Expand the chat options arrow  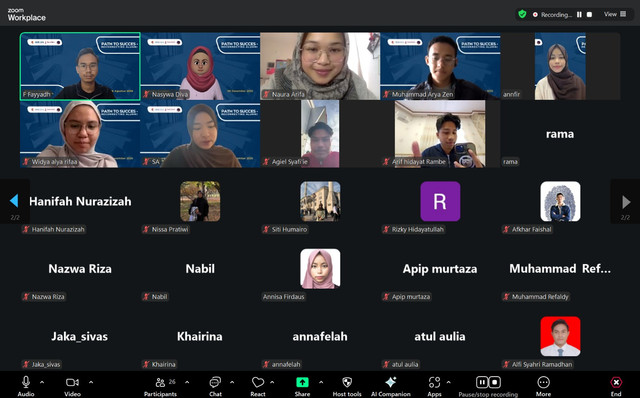232,382
